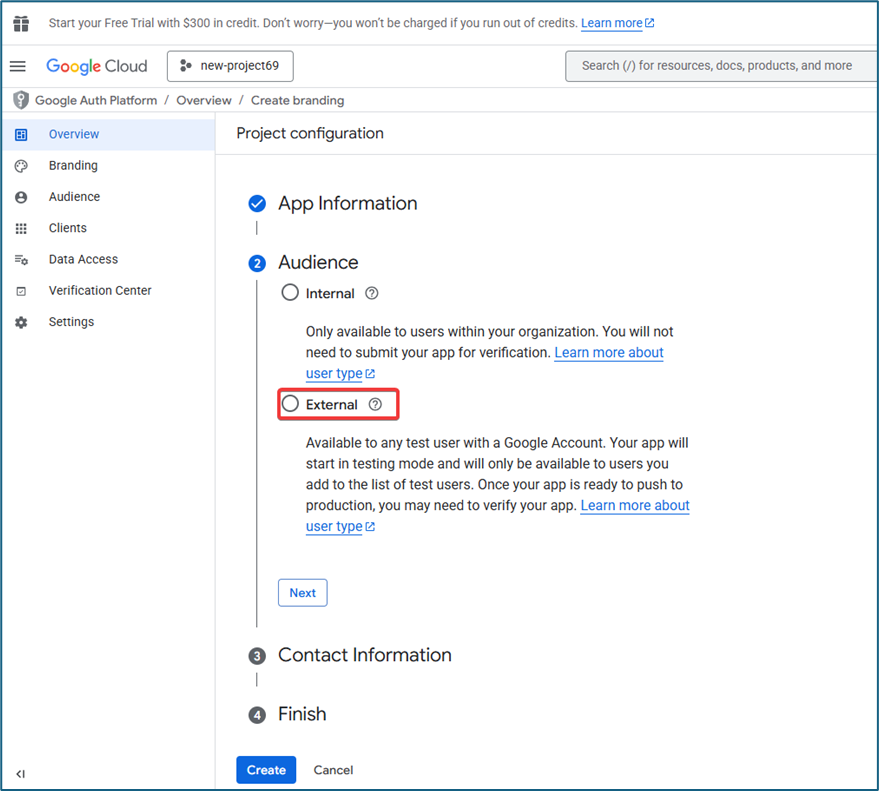Open Branding in the sidebar
Image resolution: width=879 pixels, height=791 pixels.
(x=73, y=166)
